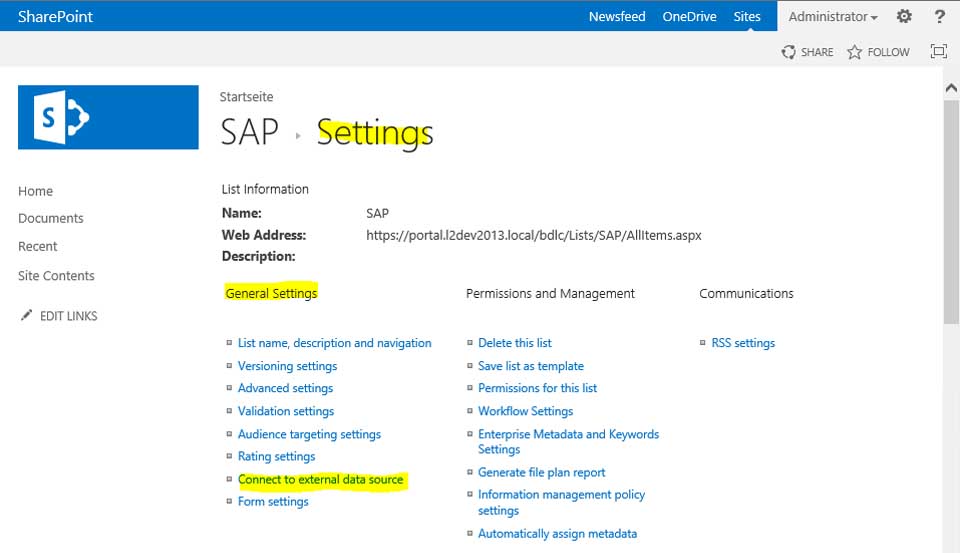
Task: Click the SharePoint site logo
Action: [x=108, y=117]
